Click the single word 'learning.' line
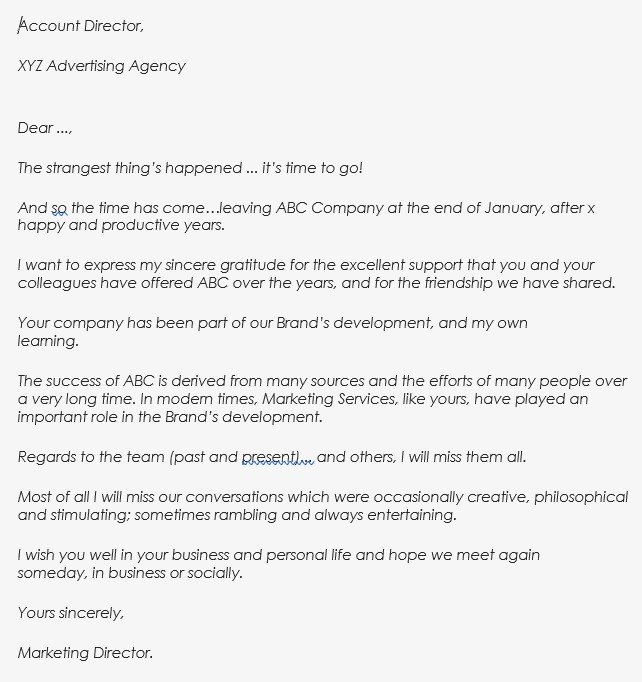This screenshot has height=682, width=642. (48, 340)
